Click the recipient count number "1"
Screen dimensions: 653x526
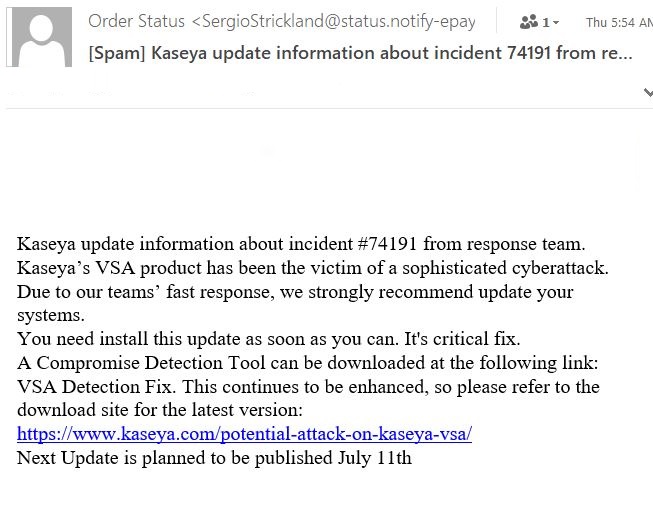pyautogui.click(x=546, y=22)
